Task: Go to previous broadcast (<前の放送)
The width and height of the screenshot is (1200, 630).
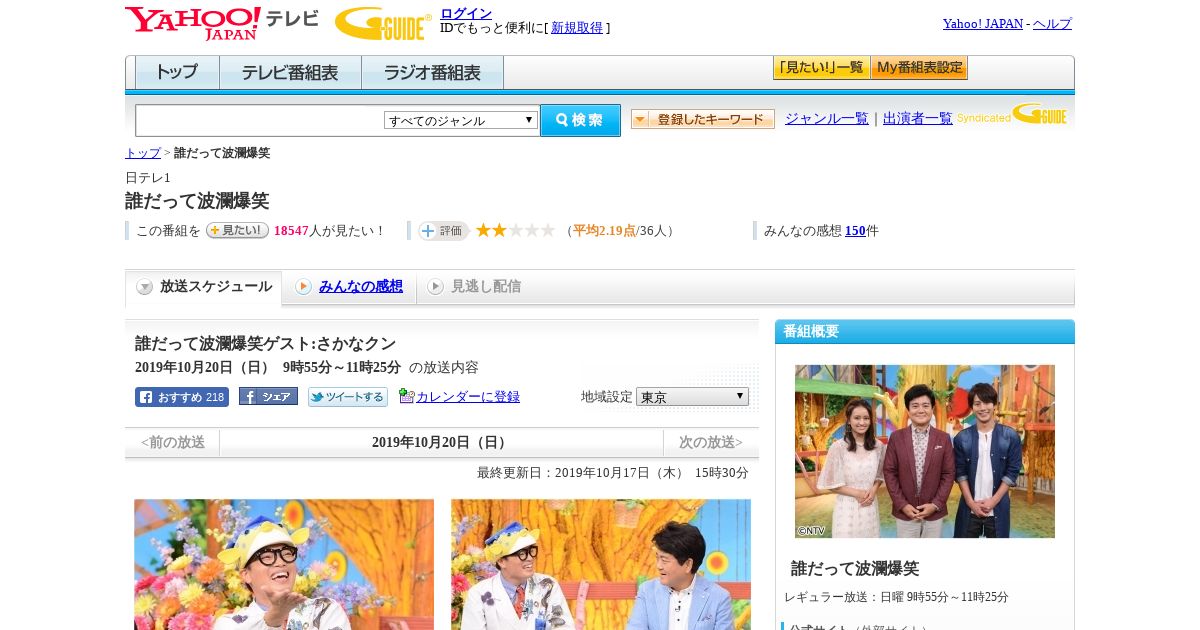Action: 173,442
